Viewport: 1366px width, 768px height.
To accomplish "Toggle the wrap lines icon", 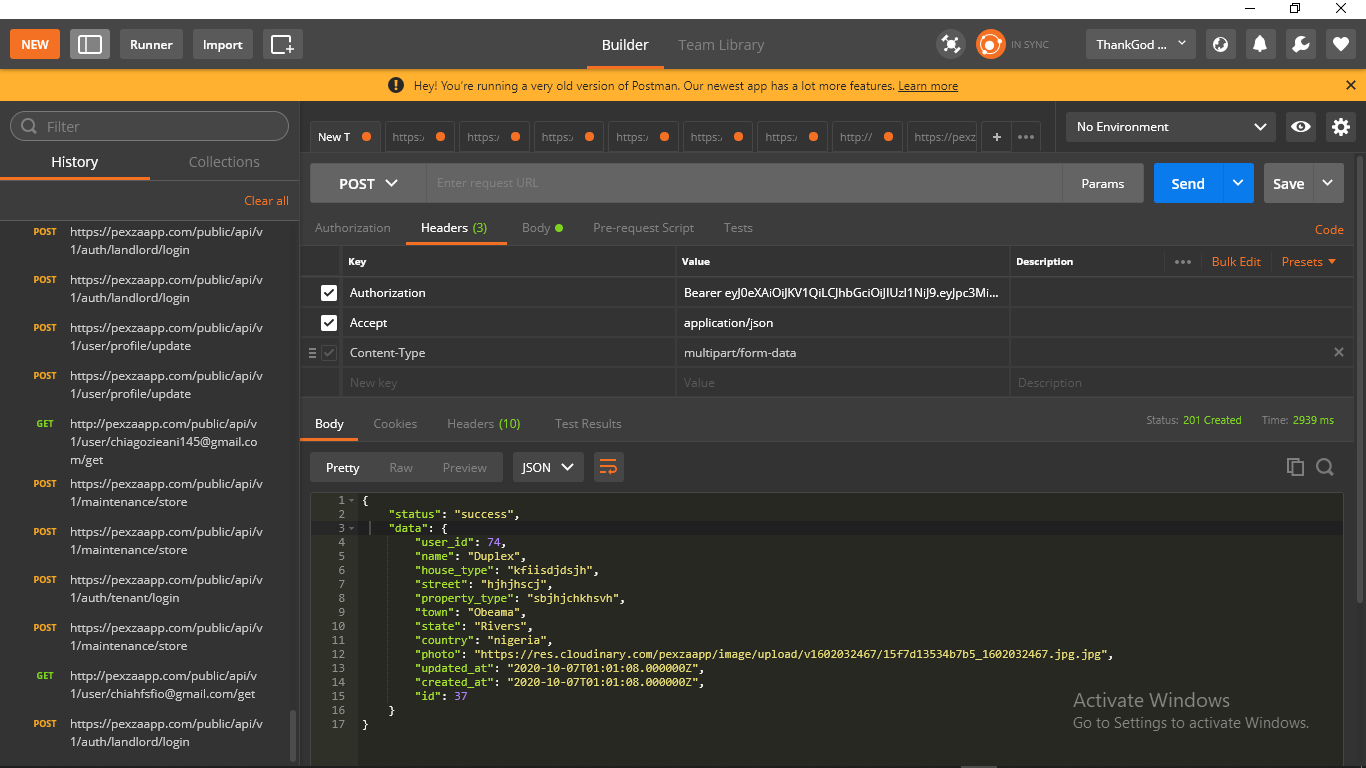I will [608, 467].
